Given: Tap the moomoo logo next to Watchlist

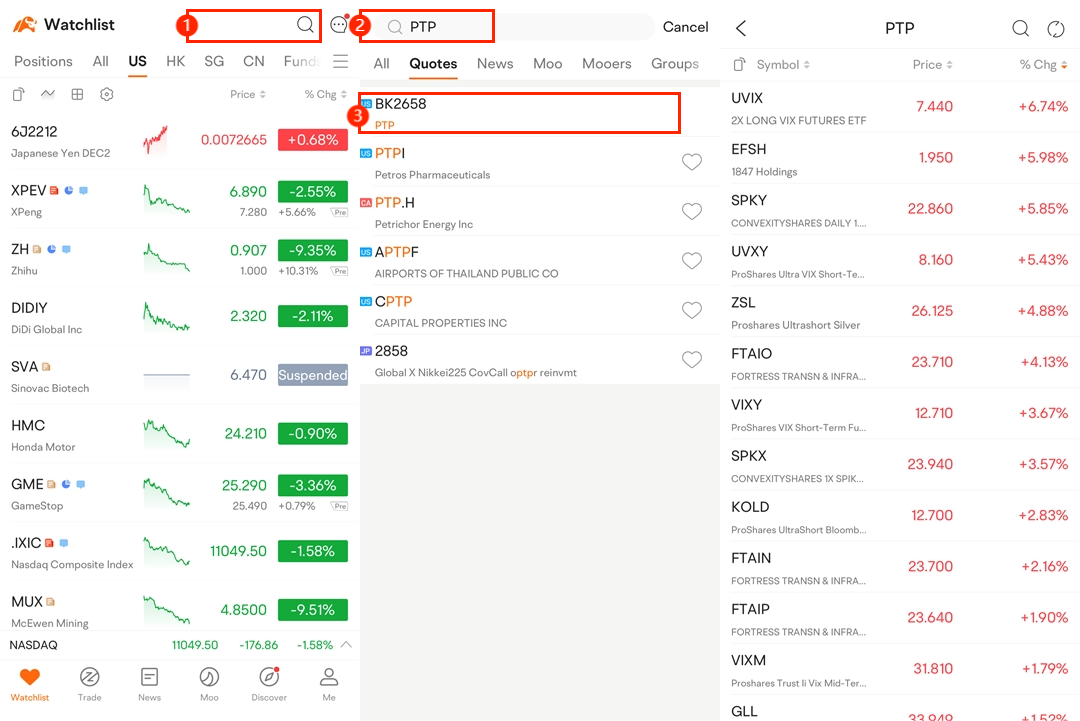Looking at the screenshot, I should point(25,25).
